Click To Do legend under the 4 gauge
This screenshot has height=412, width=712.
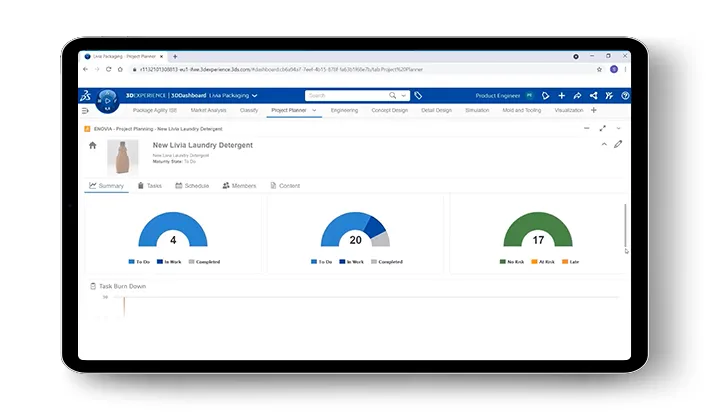click(x=139, y=262)
